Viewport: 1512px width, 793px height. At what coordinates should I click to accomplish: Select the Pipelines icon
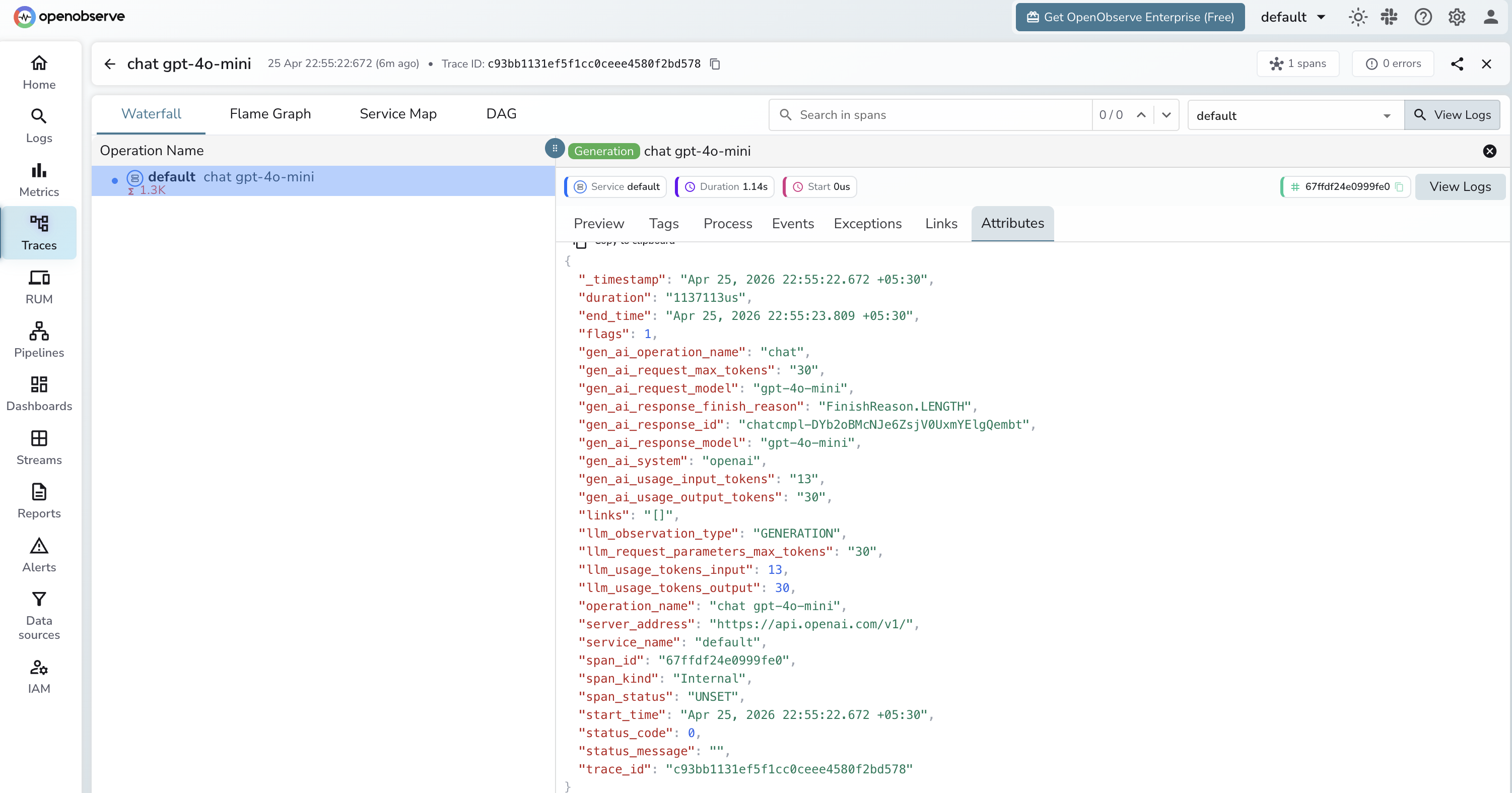[39, 339]
